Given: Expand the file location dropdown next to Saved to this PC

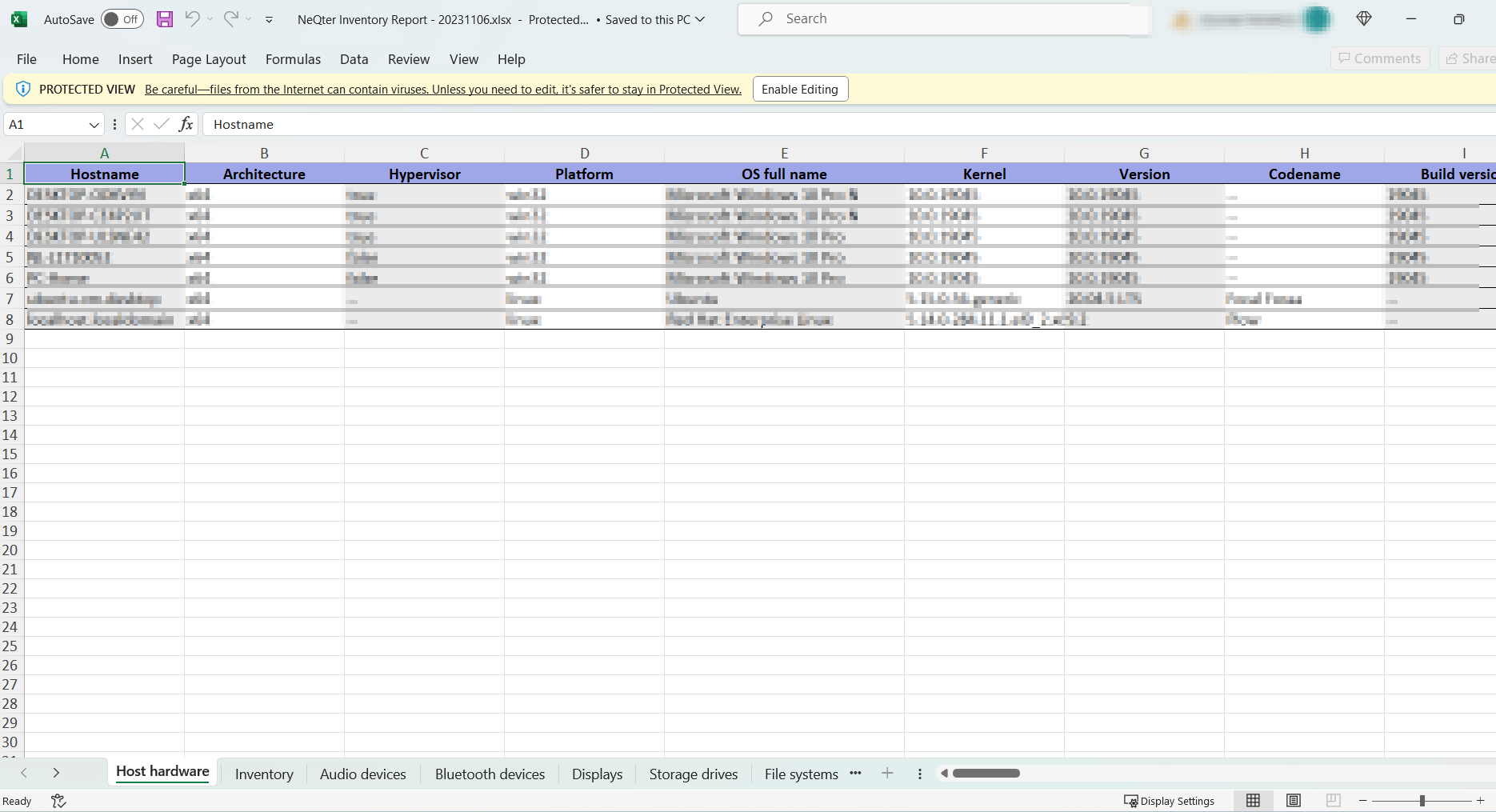Looking at the screenshot, I should (701, 19).
